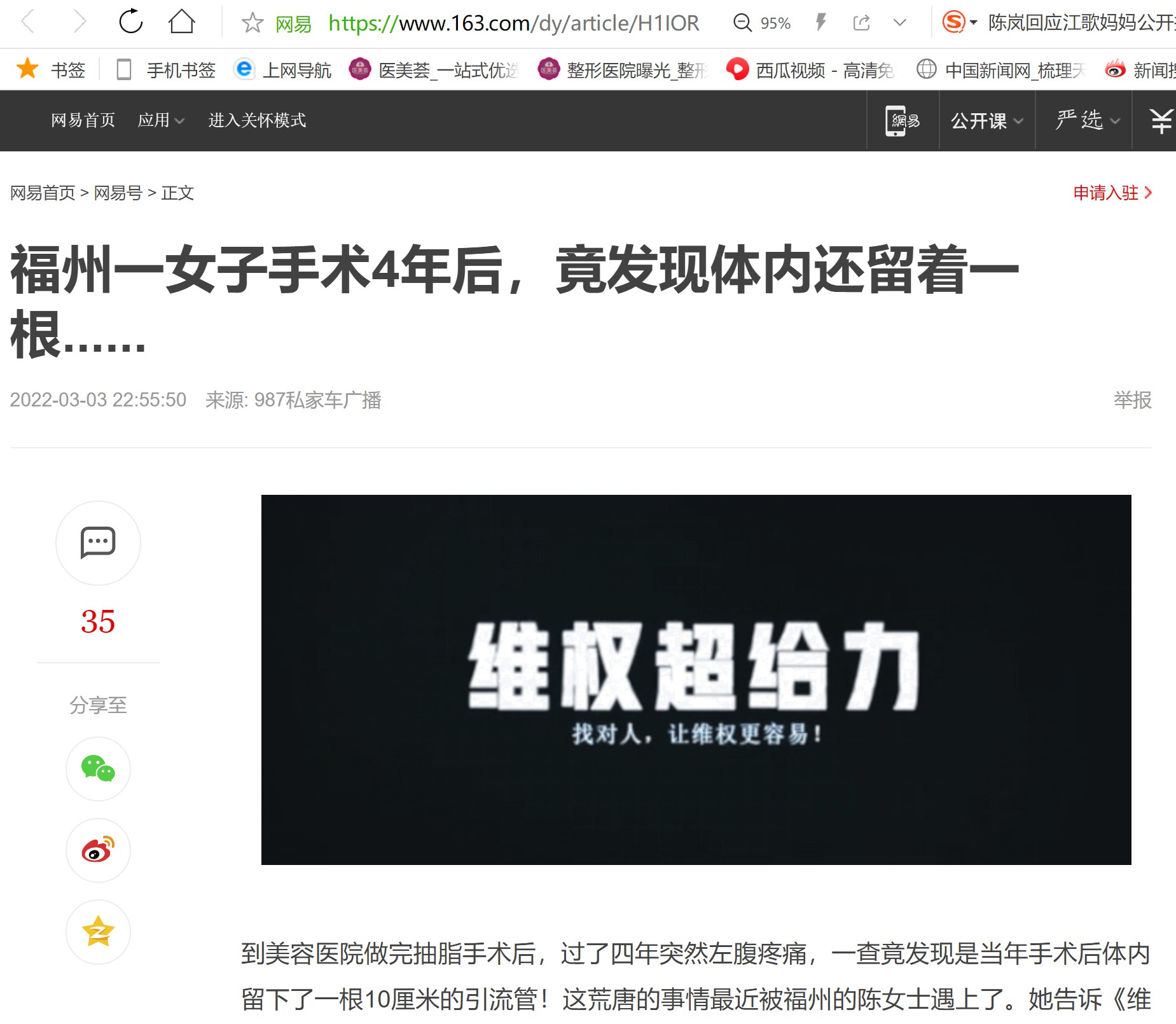Expand the 严选 dropdown
Image resolution: width=1176 pixels, height=1024 pixels.
pyautogui.click(x=1088, y=120)
